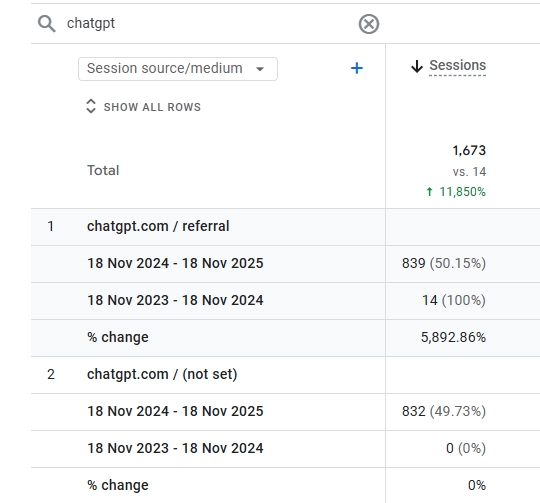The width and height of the screenshot is (540, 503).
Task: Click the sort arrow beside Sessions
Action: [x=417, y=66]
